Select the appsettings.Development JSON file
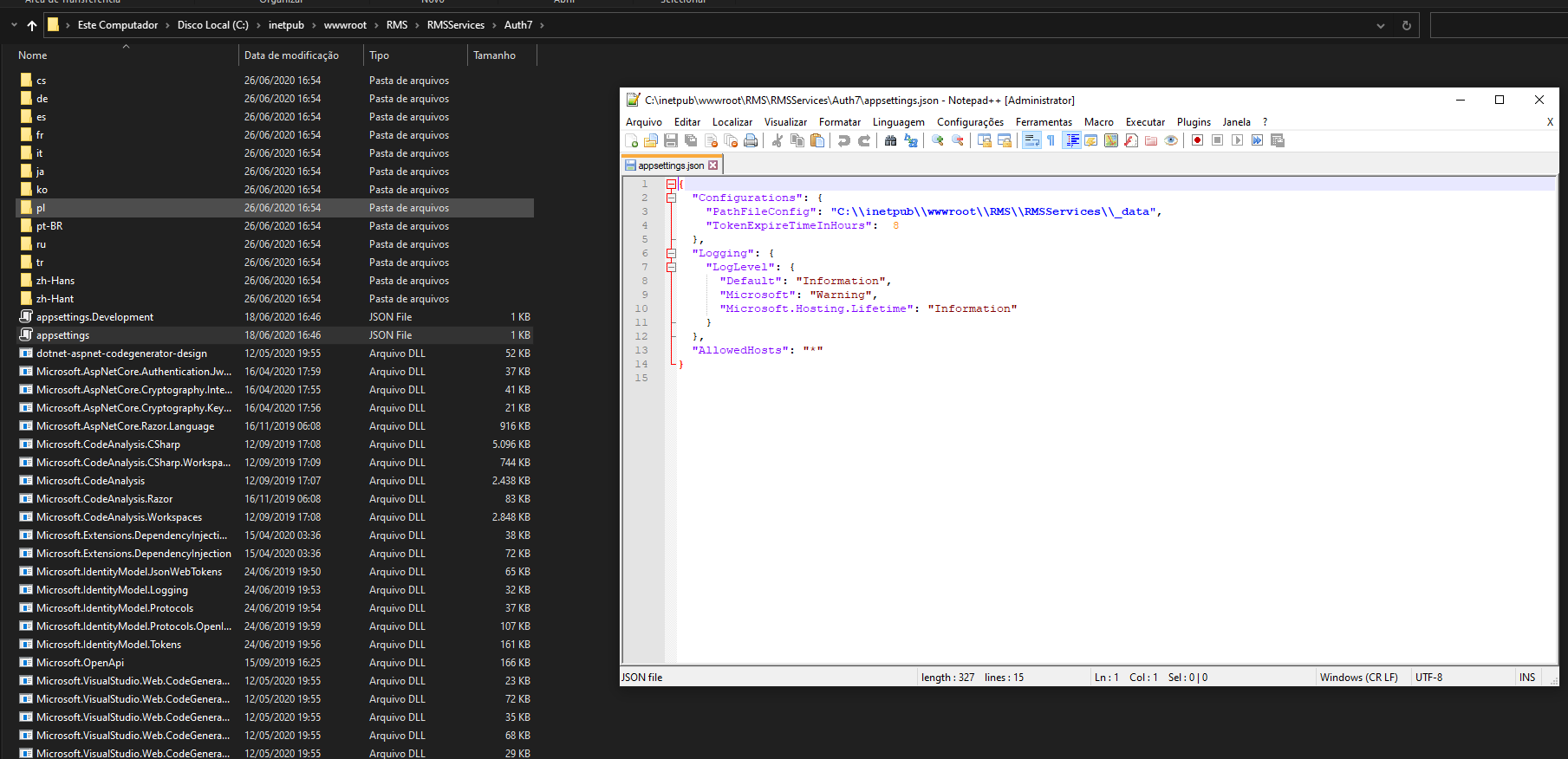1568x759 pixels. 94,317
